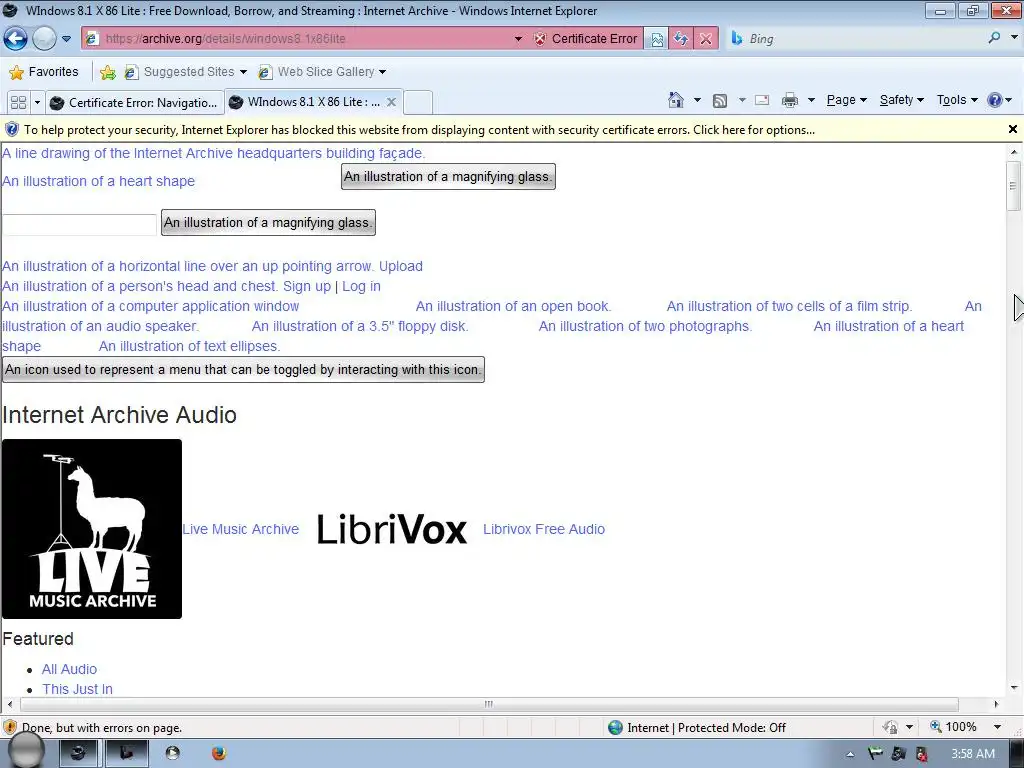Click the Stop loading icon

[x=706, y=39]
